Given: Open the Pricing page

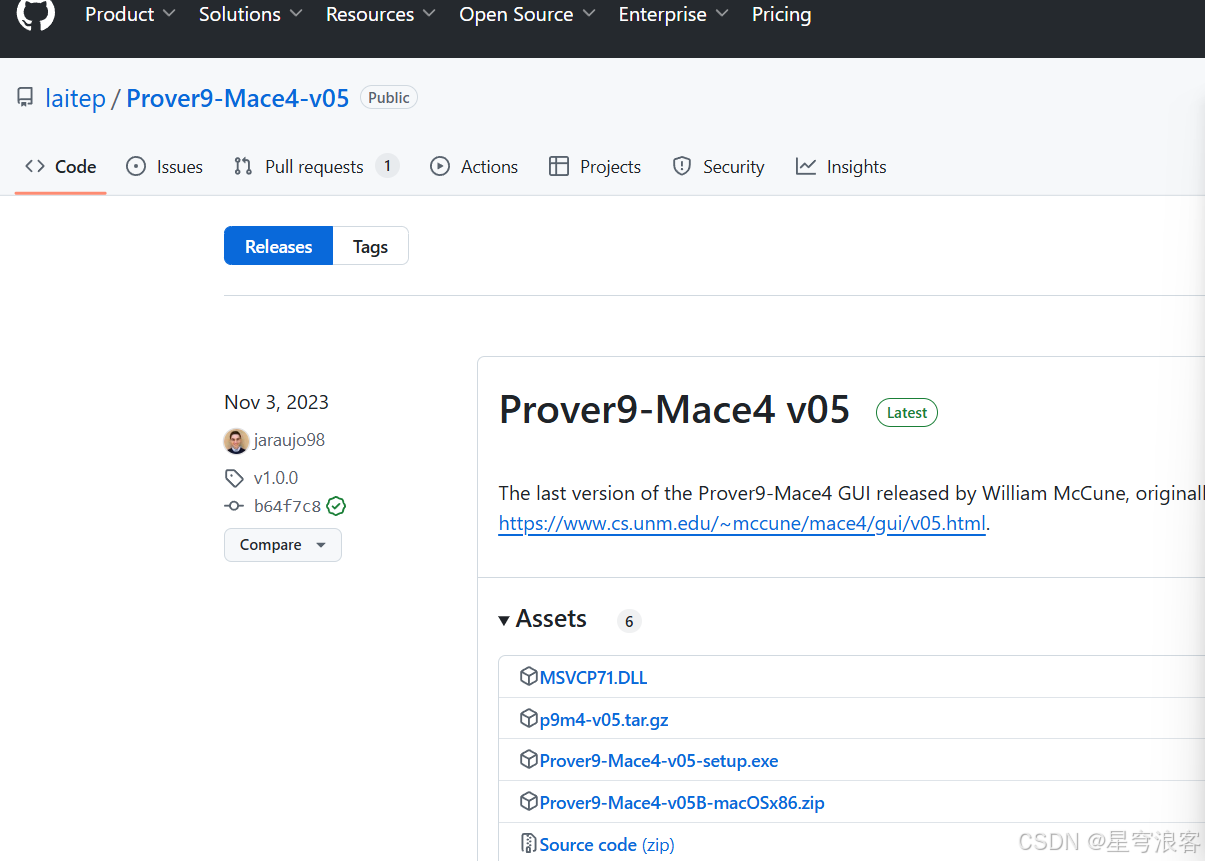Looking at the screenshot, I should click(782, 14).
